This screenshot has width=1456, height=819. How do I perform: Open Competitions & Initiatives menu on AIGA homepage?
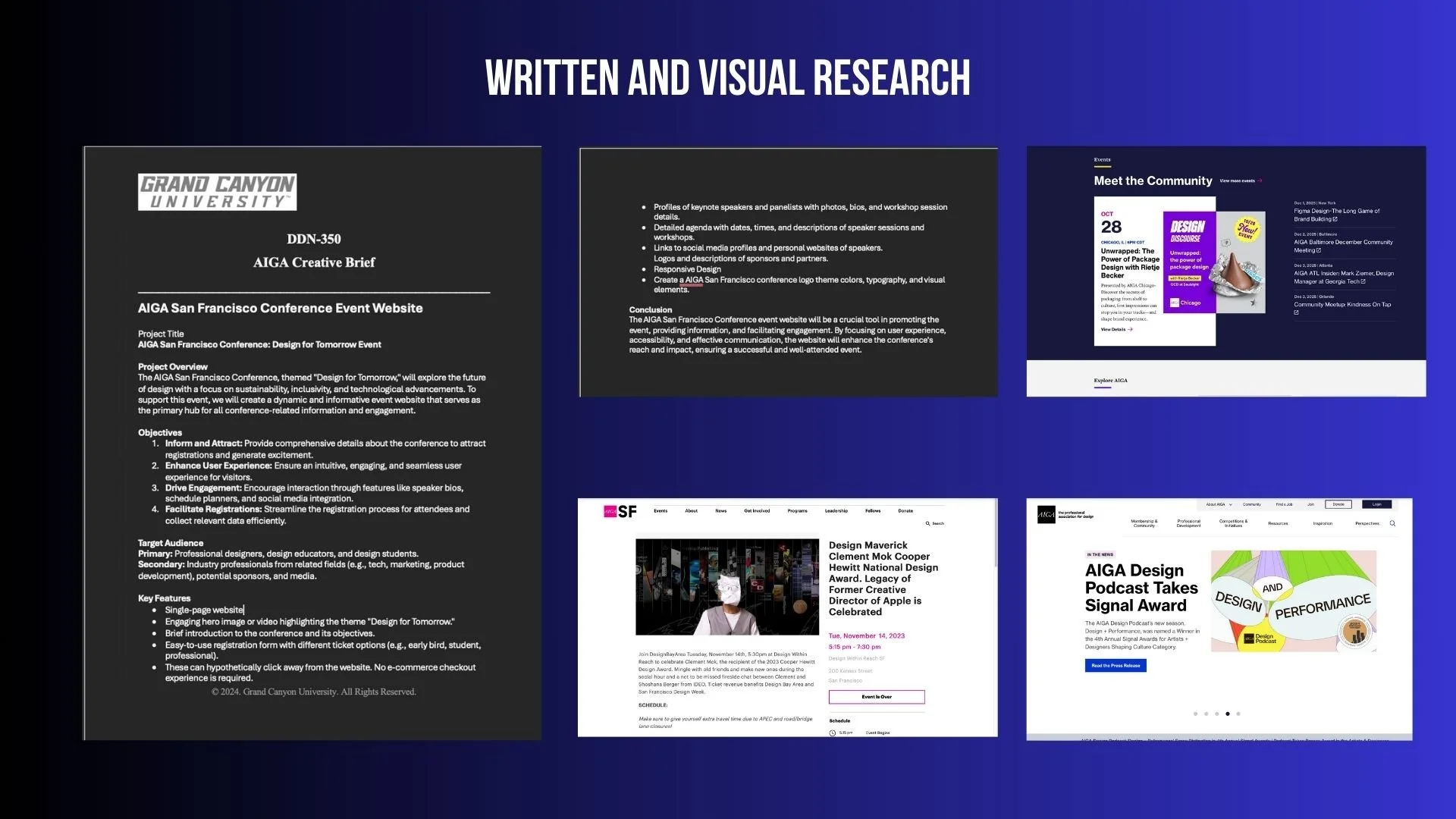click(x=1233, y=523)
